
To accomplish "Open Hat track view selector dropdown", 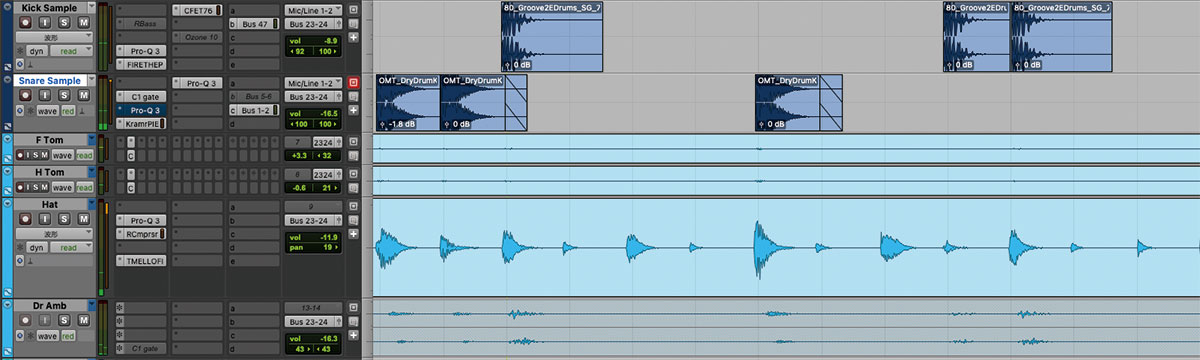I will (x=54, y=233).
